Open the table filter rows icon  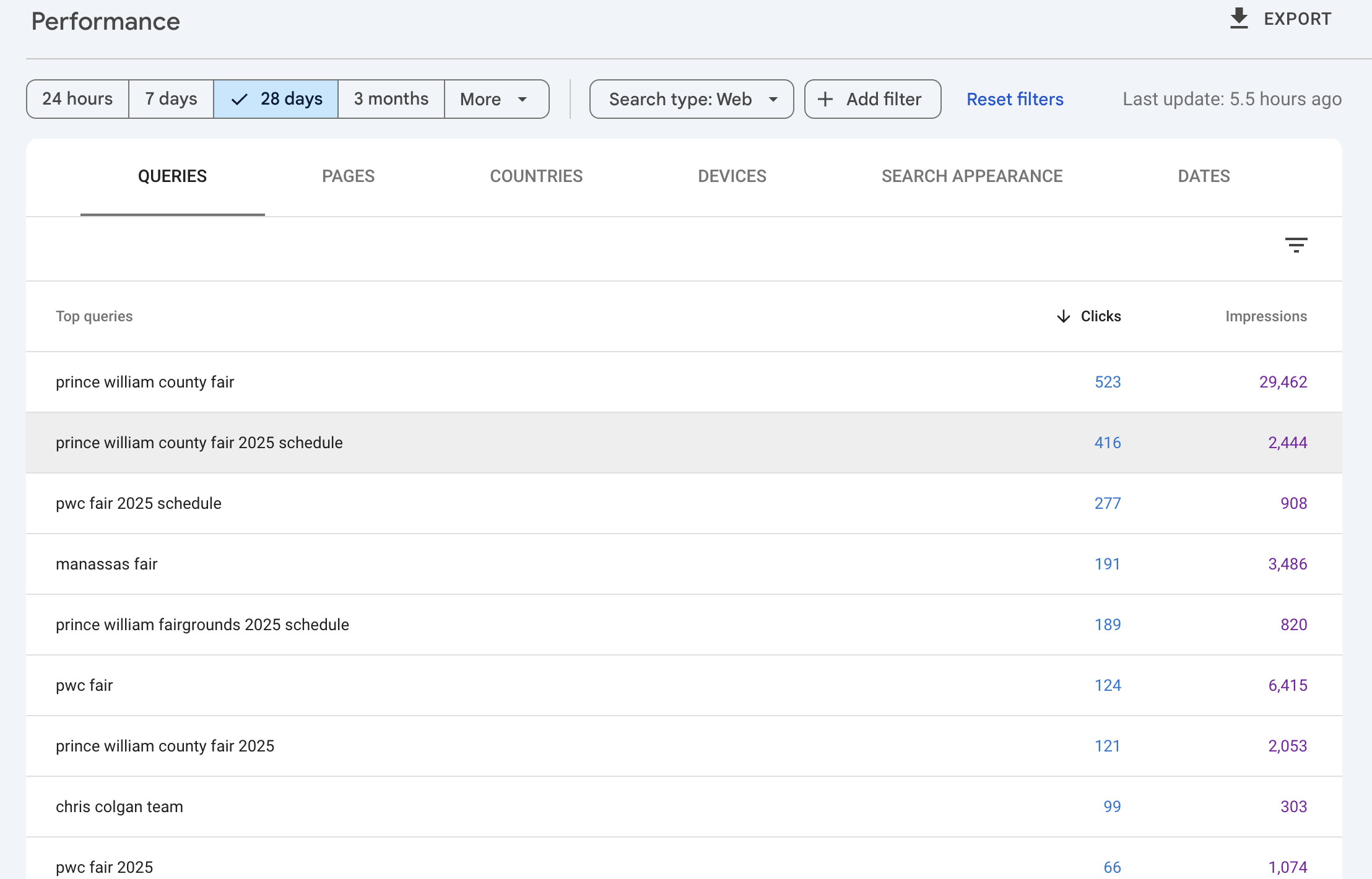coord(1296,245)
